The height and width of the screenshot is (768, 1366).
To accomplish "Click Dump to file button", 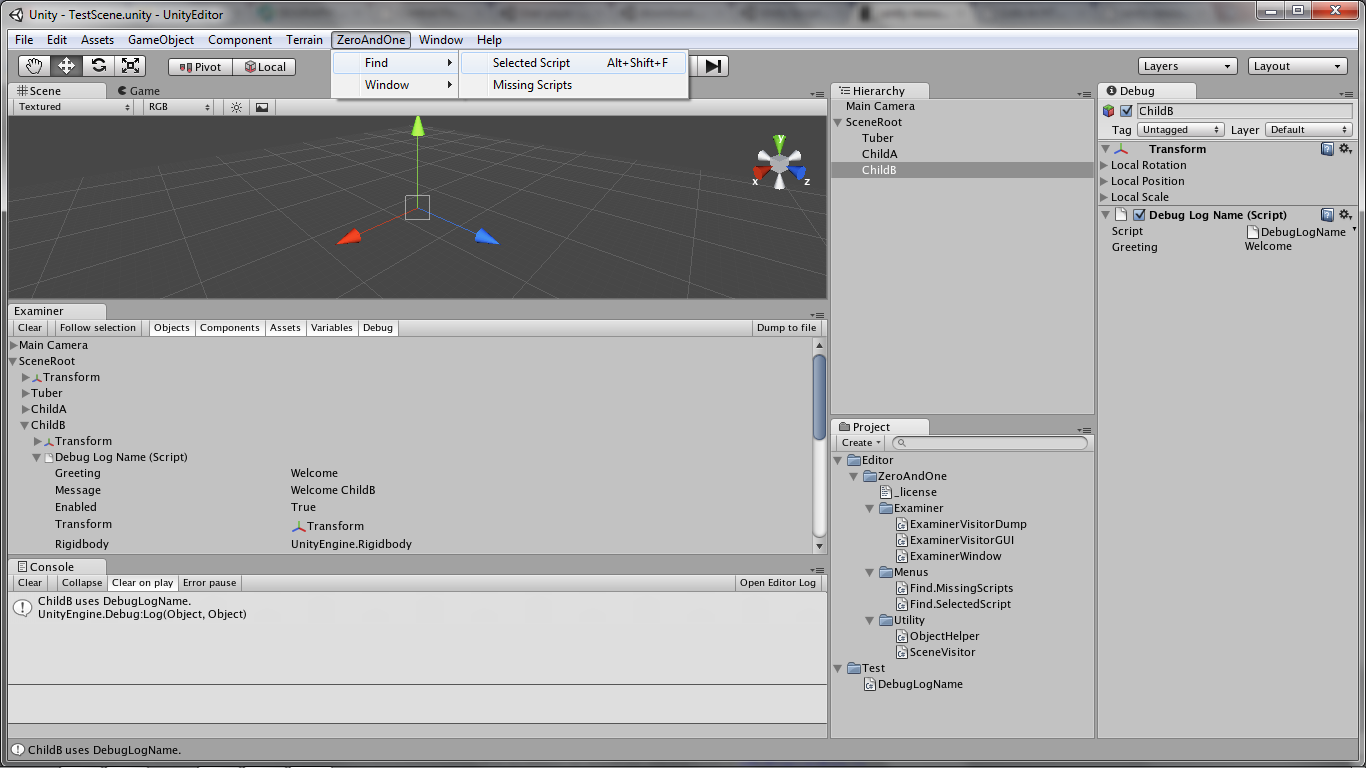I will (x=786, y=328).
